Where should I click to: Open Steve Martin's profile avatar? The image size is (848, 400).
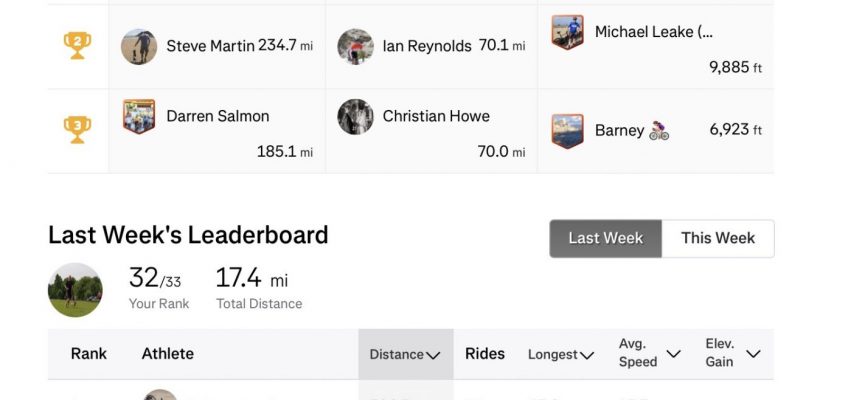tap(139, 46)
